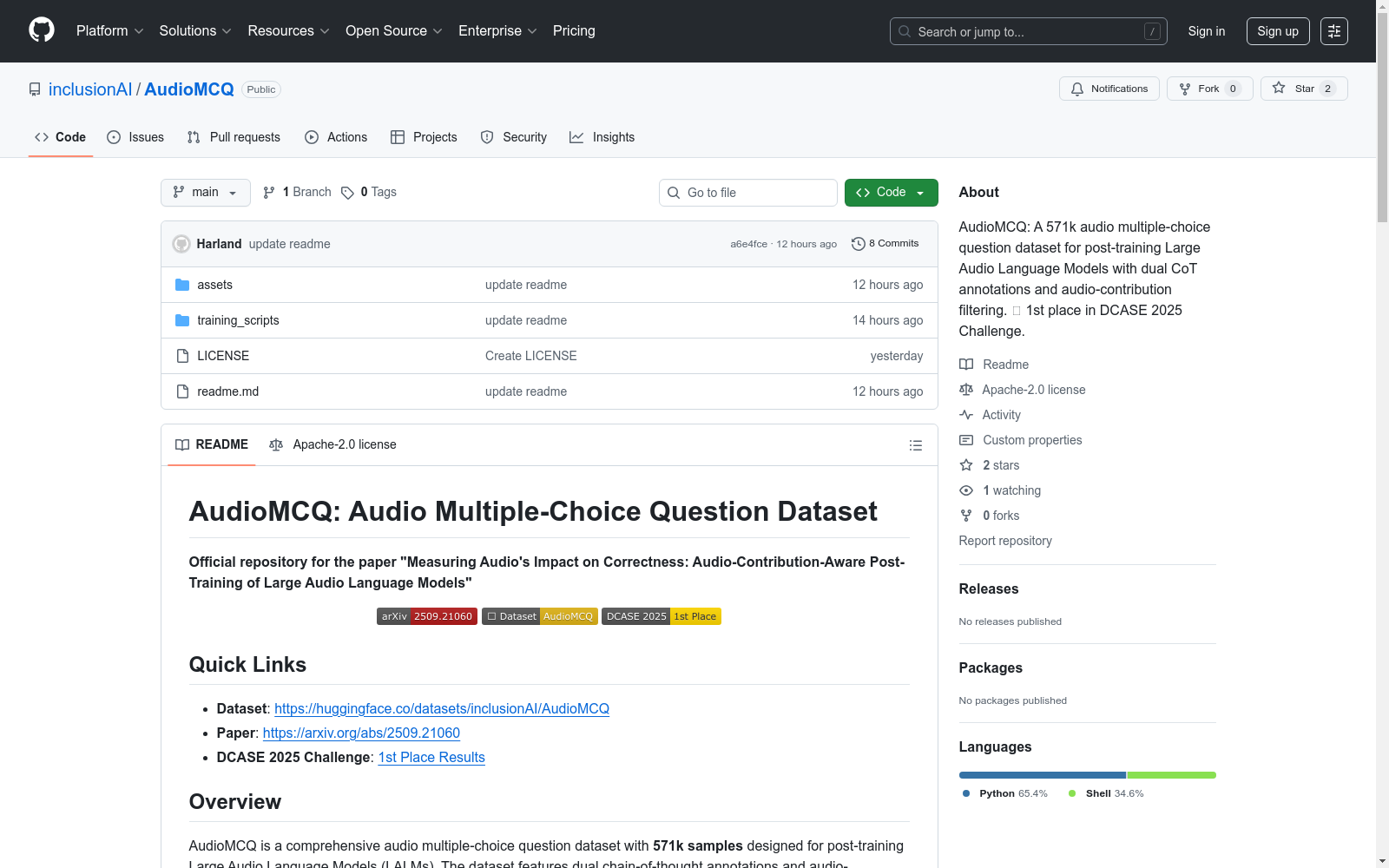Click the forks icon in About sidebar
This screenshot has width=1389, height=868.
tap(966, 516)
